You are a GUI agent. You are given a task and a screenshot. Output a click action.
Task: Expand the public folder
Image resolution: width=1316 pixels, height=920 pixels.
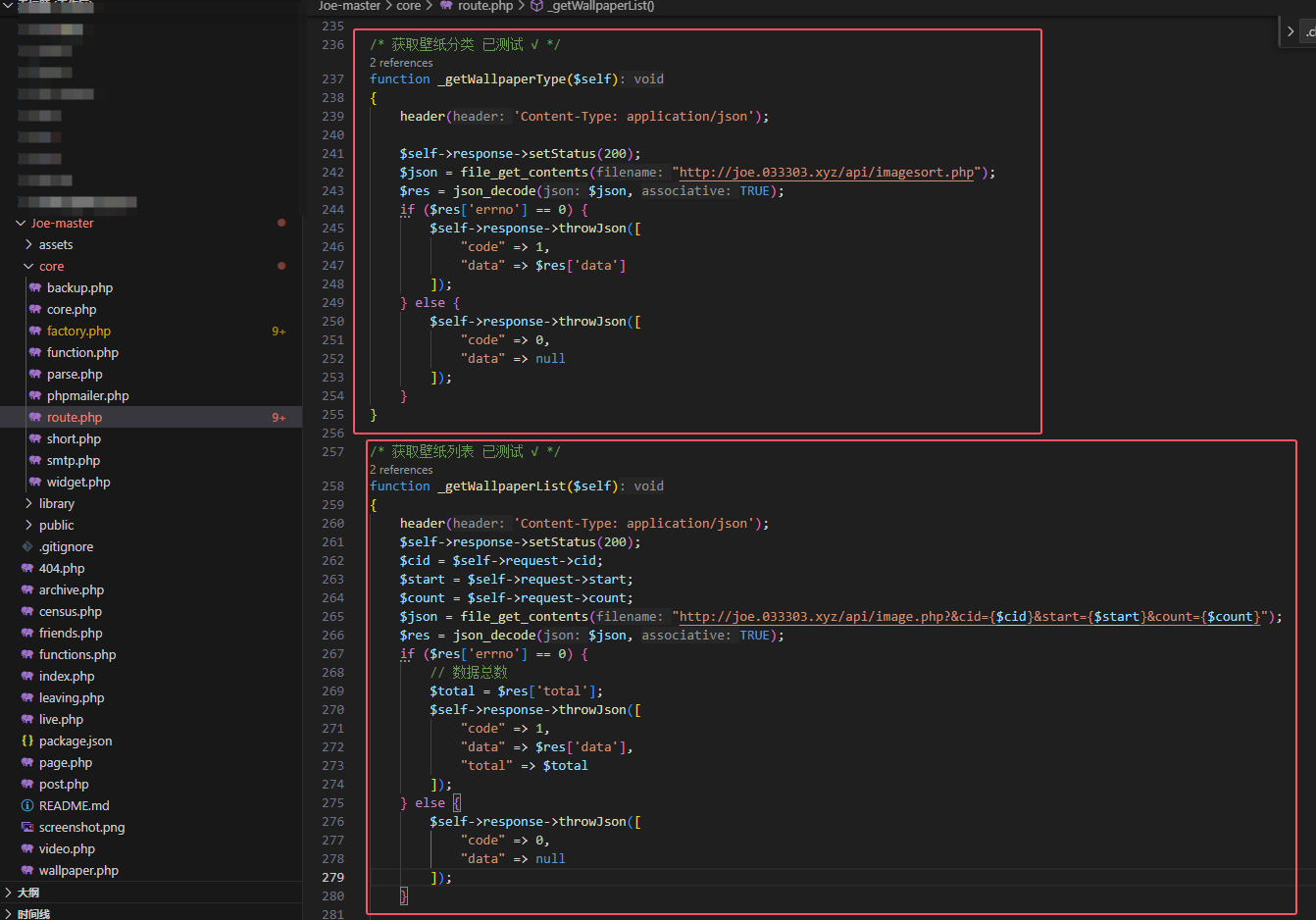click(28, 526)
